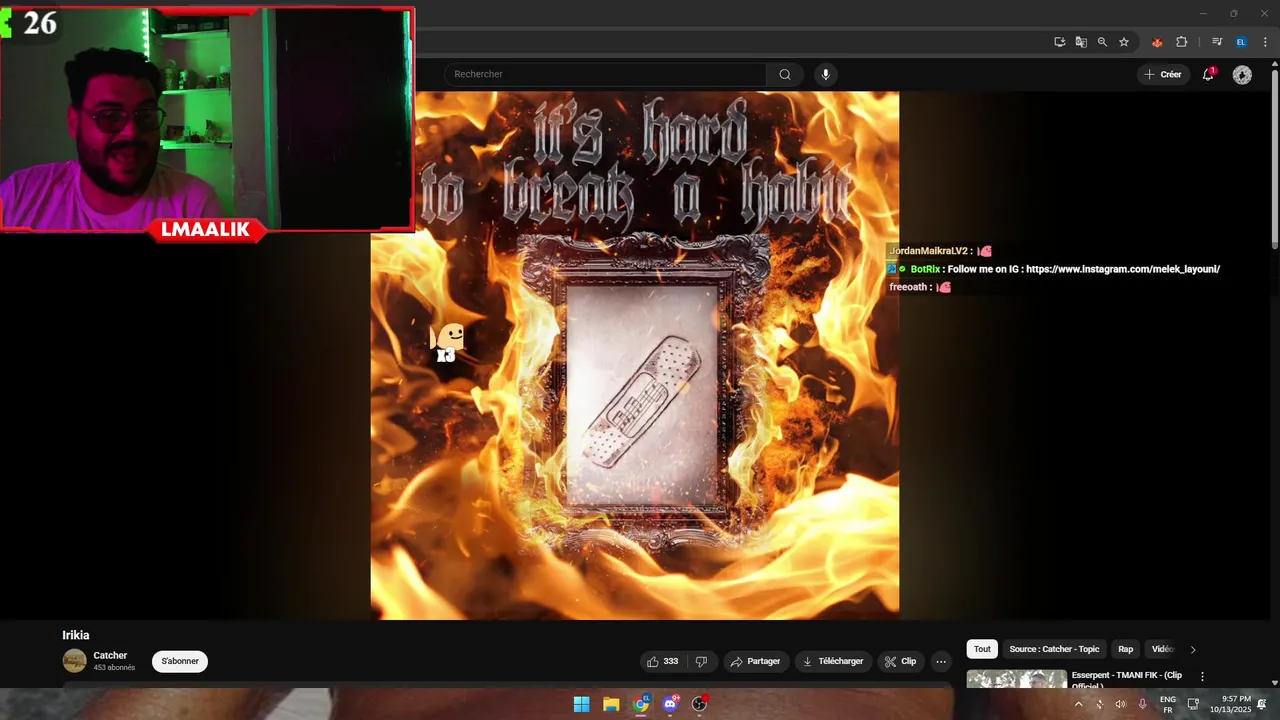Click the Partager share button
The image size is (1280, 720).
[755, 661]
